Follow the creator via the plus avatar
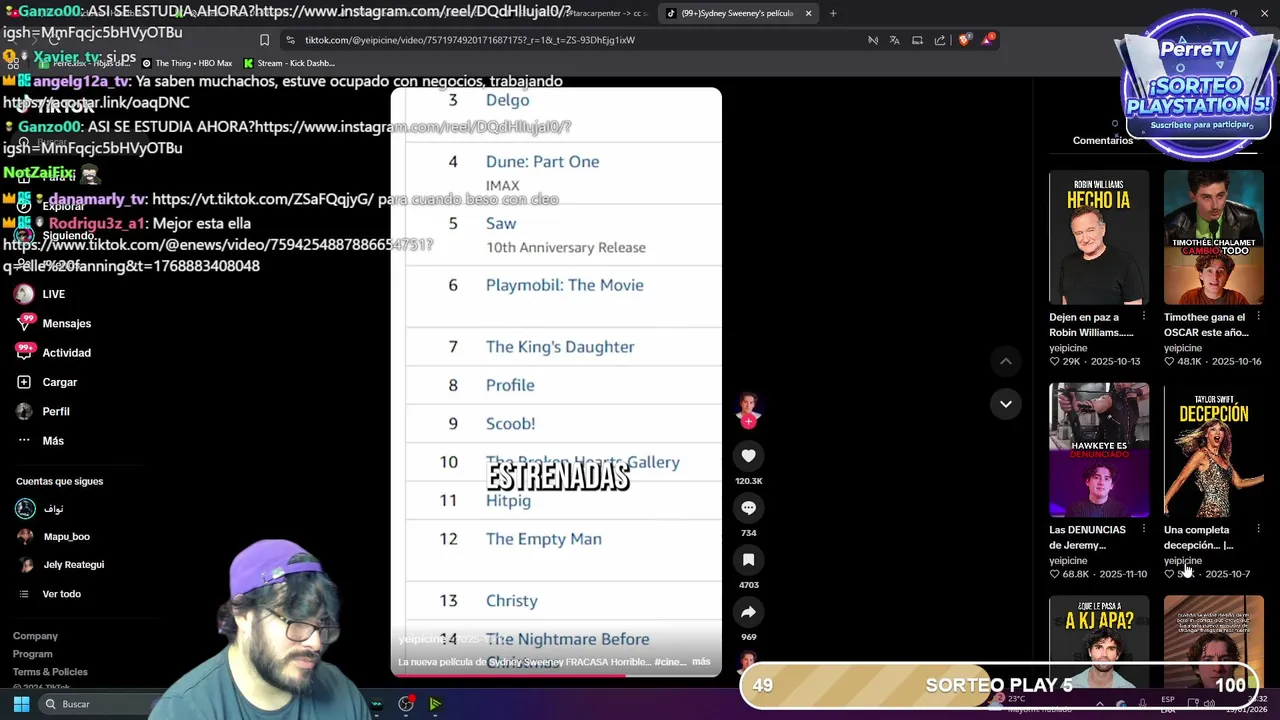 tap(748, 421)
